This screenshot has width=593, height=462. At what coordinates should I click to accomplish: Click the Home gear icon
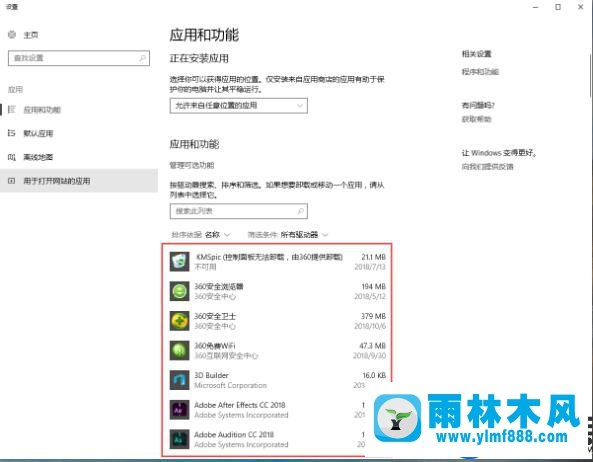[12, 35]
